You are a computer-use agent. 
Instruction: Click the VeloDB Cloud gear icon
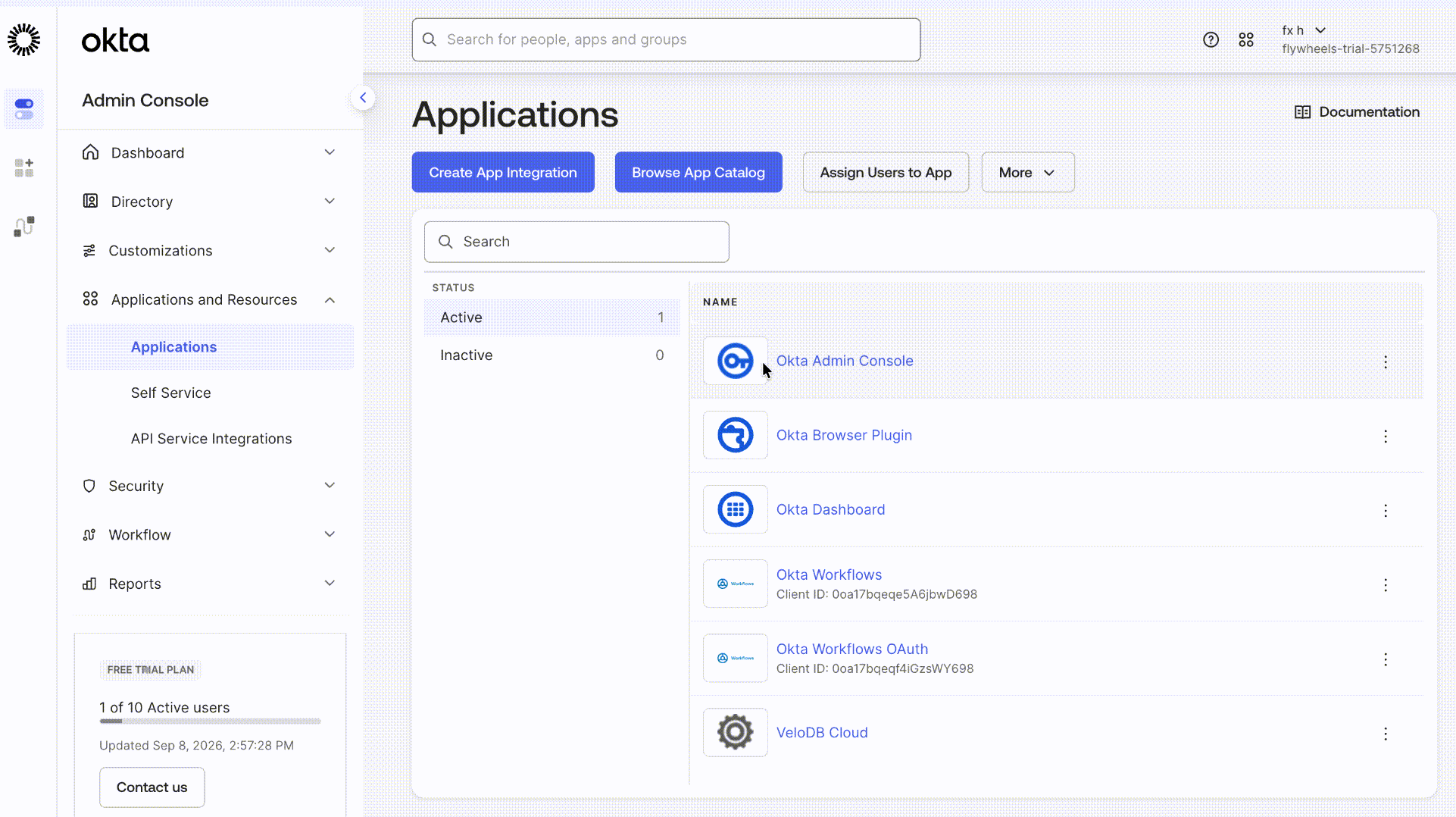pos(735,732)
